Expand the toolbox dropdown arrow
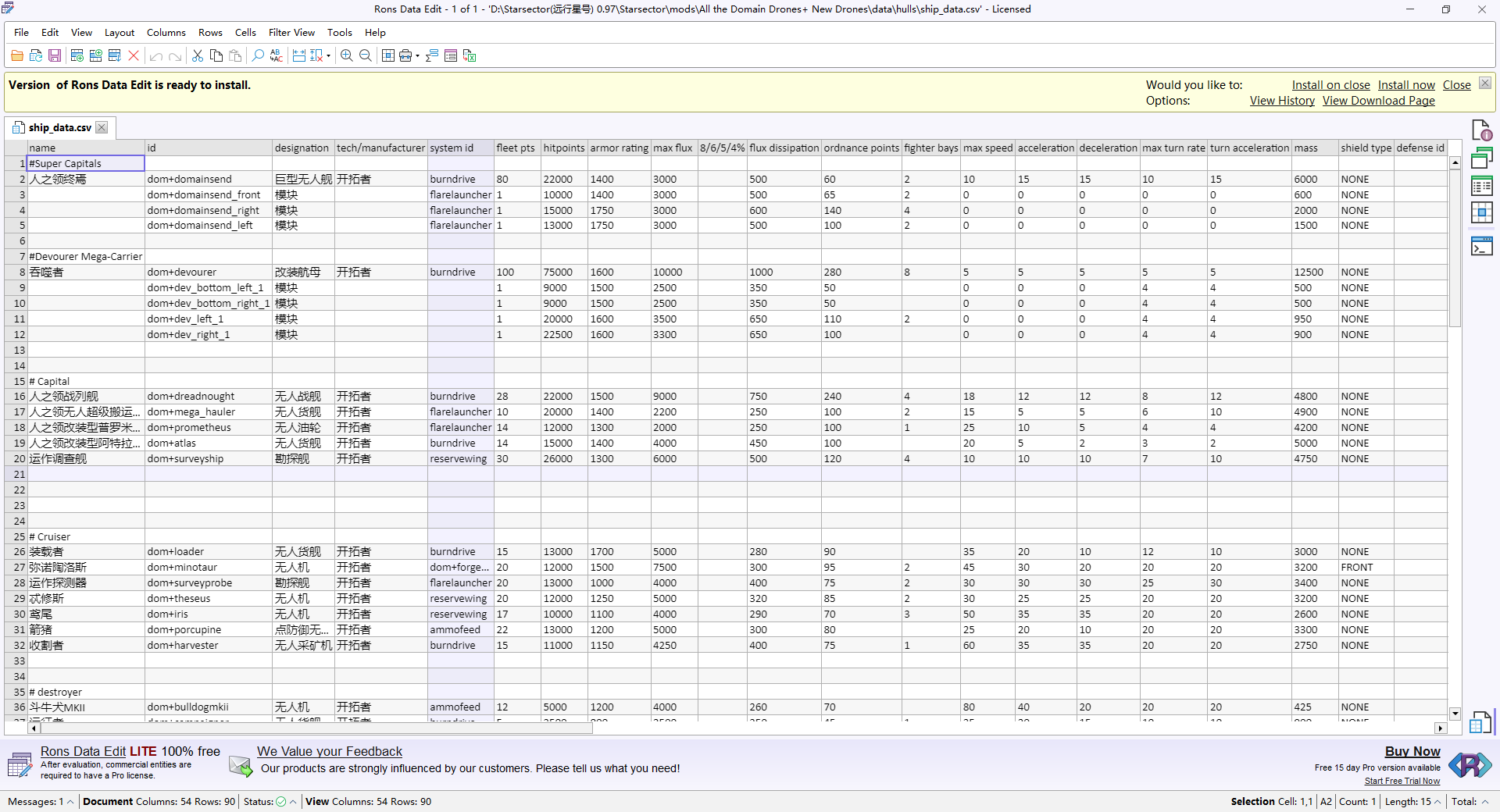Viewport: 1500px width, 812px height. pos(417,56)
